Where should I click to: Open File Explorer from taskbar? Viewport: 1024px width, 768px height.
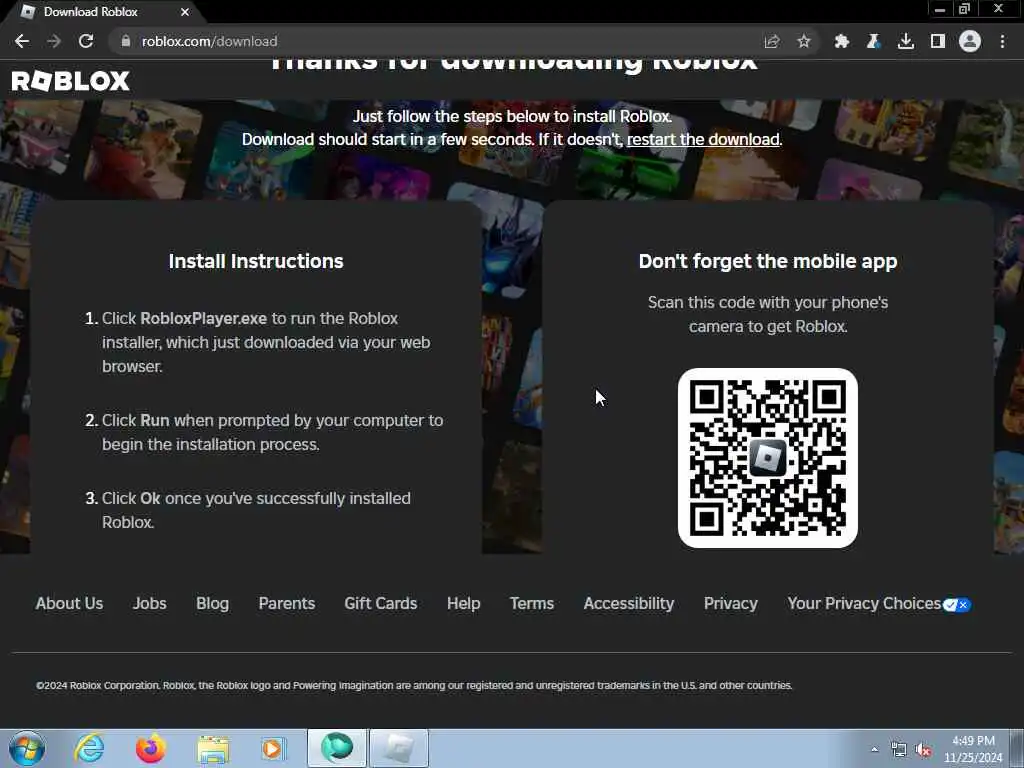tap(213, 748)
